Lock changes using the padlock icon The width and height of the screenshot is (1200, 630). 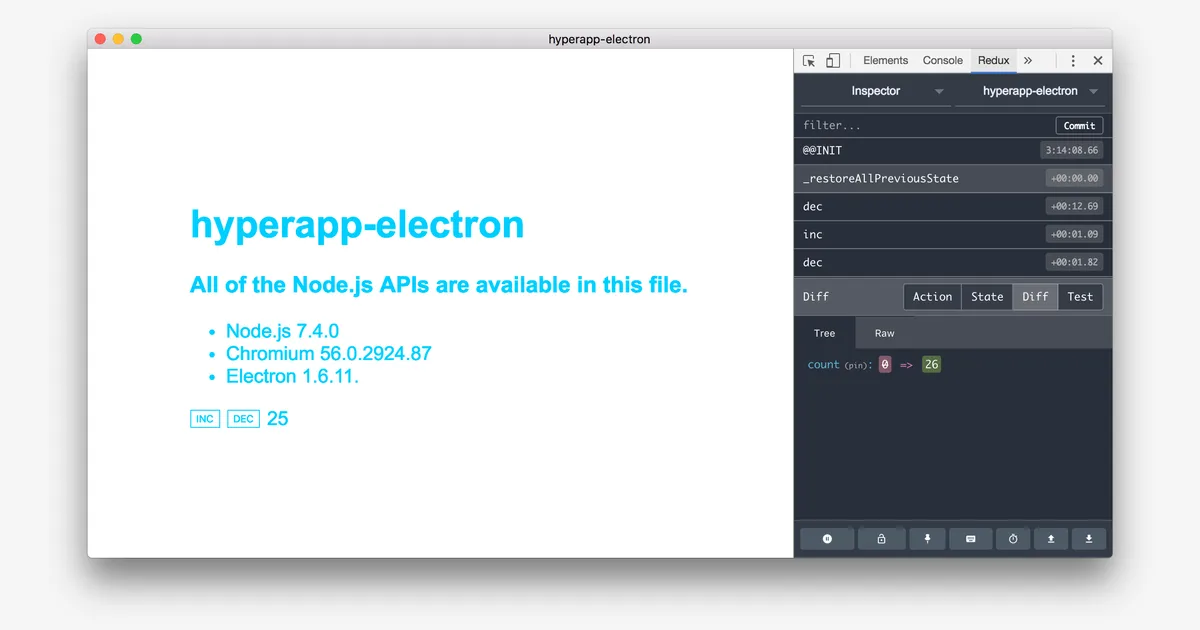[x=881, y=539]
